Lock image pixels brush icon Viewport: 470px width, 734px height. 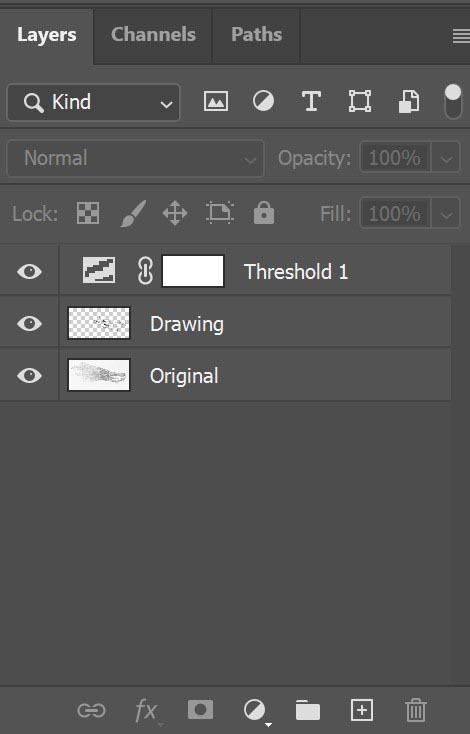click(x=133, y=213)
